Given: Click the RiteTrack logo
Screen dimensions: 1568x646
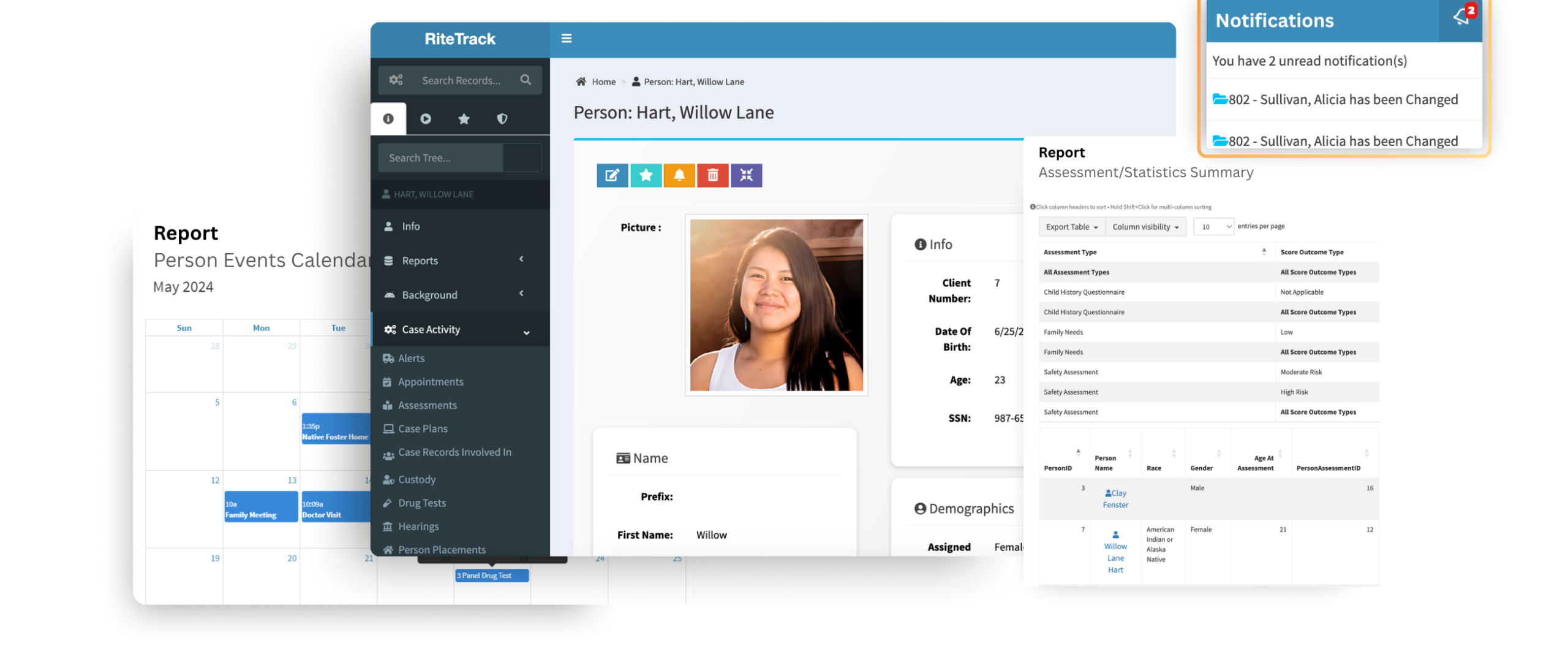Looking at the screenshot, I should [x=459, y=39].
